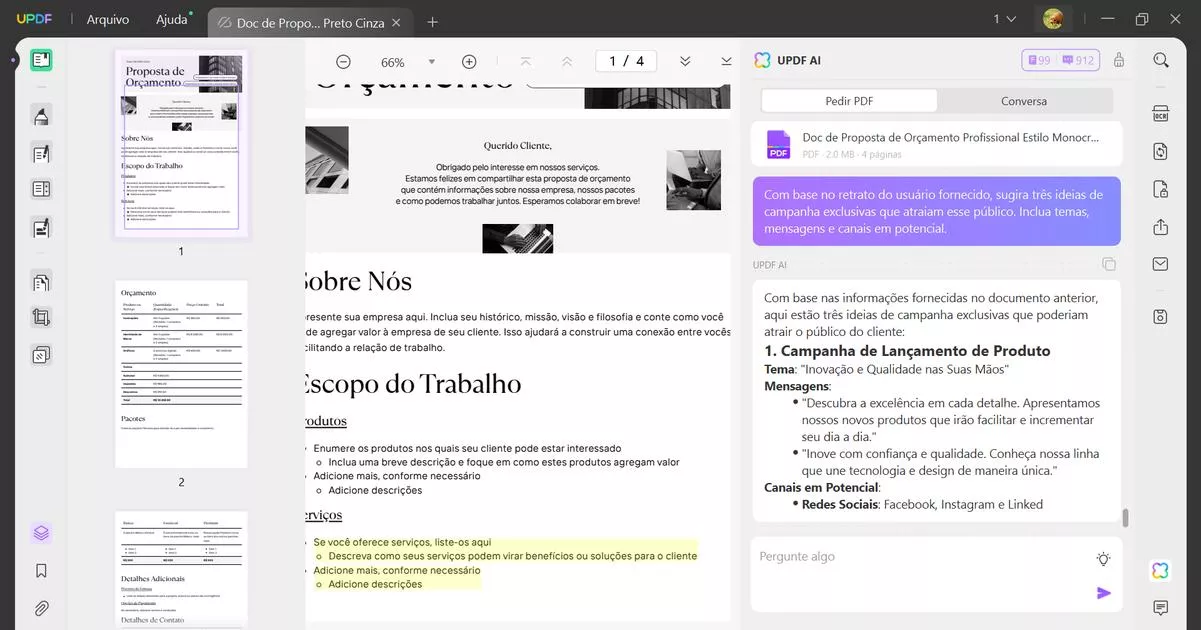
Task: Toggle the prompt suggestion light bulb in chat box
Action: [x=1102, y=559]
